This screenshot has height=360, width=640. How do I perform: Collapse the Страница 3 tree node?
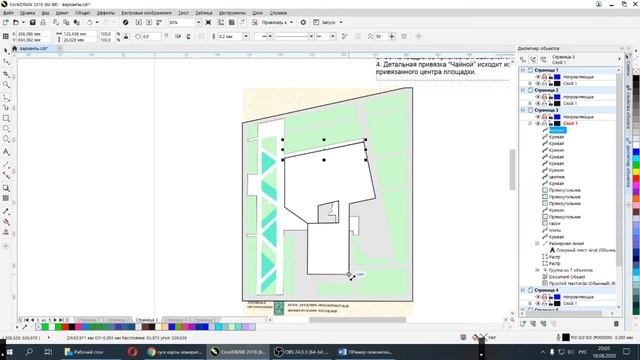tap(523, 110)
